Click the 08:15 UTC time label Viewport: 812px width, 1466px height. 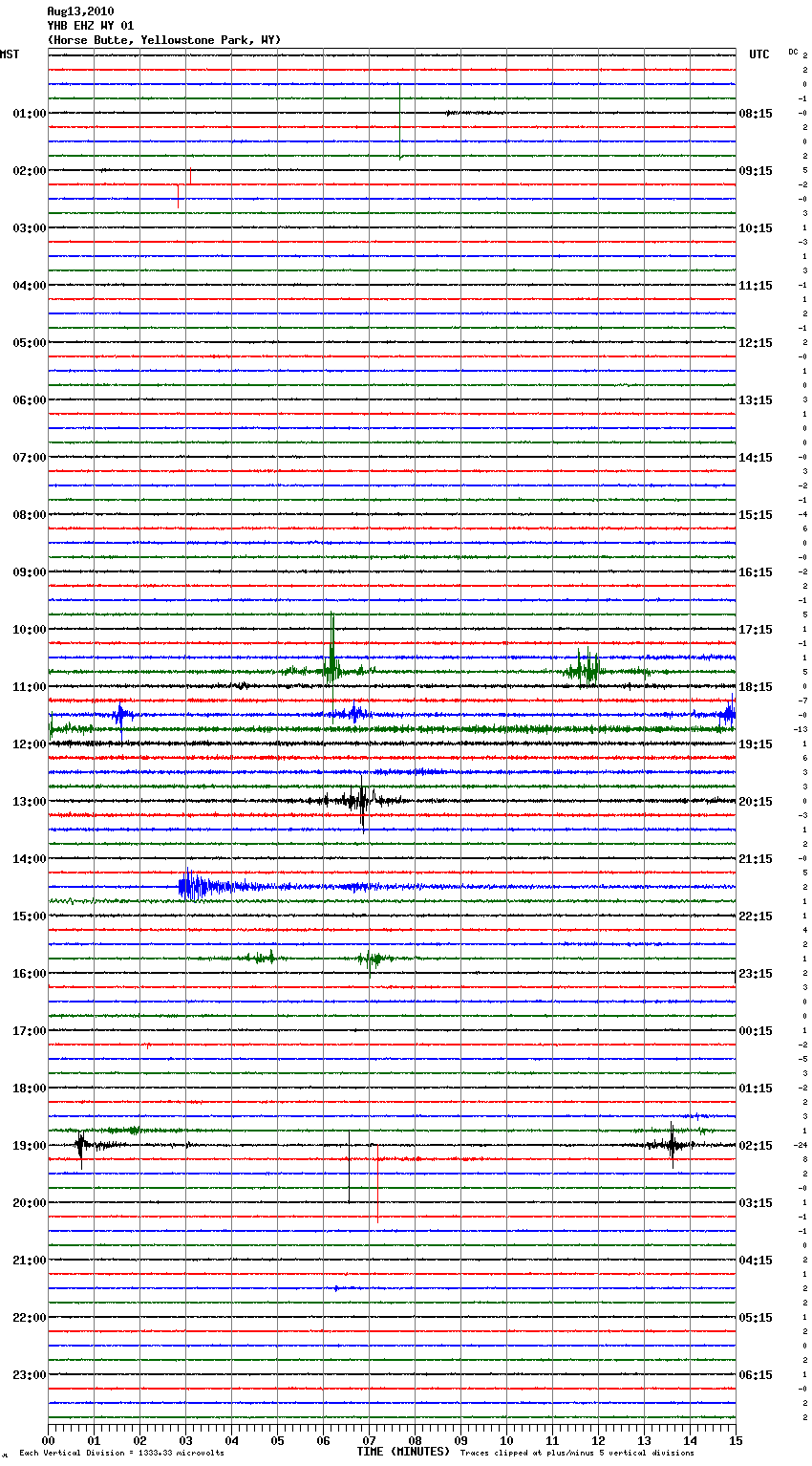[x=756, y=114]
